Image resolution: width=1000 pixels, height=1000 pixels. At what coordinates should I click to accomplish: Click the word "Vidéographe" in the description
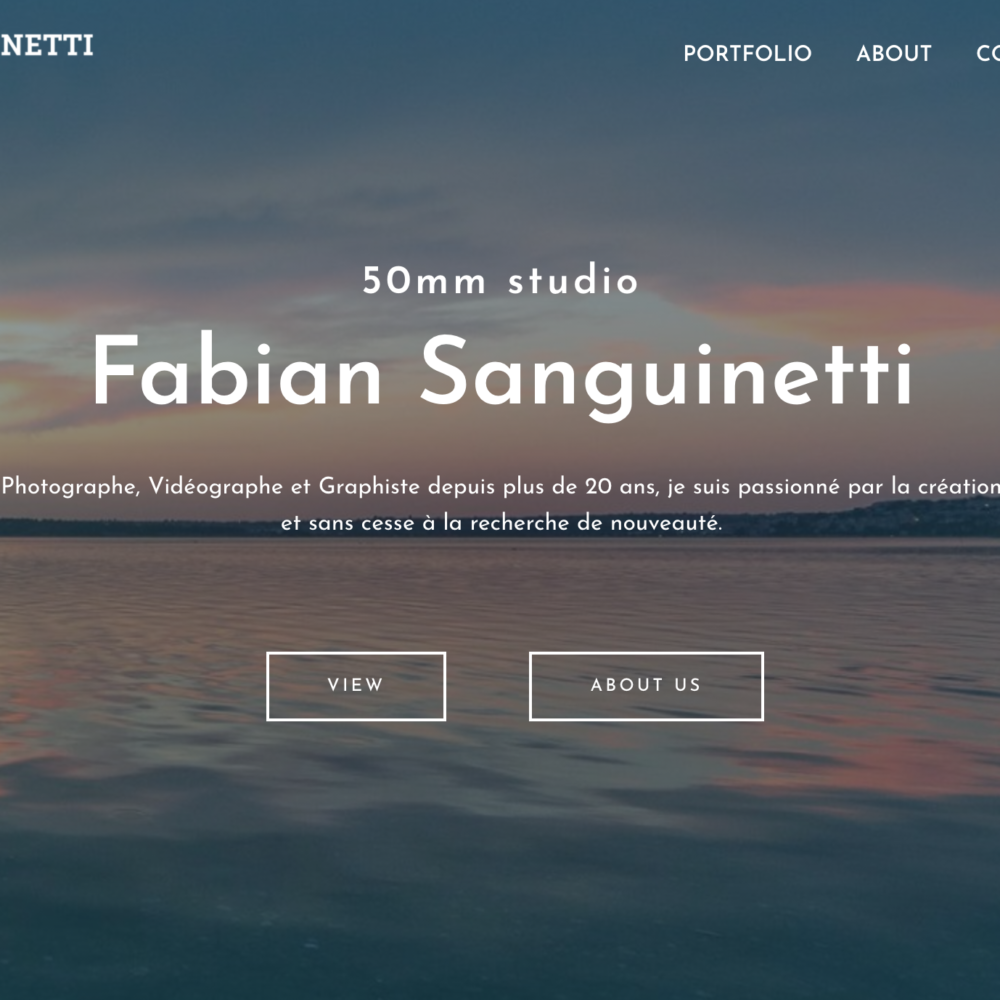(216, 487)
